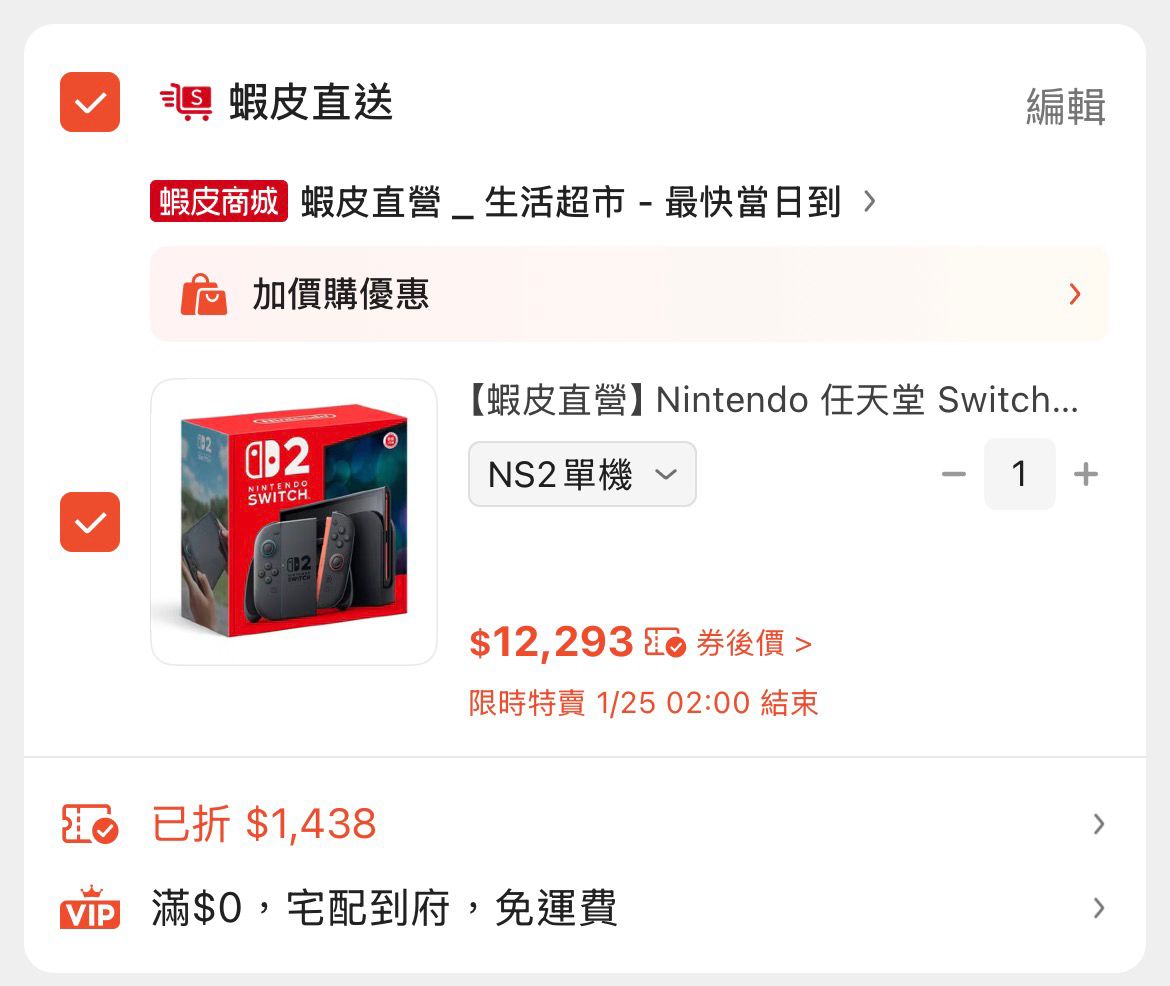This screenshot has width=1170, height=986.
Task: Uncheck the Nintendo Switch 2 item checkbox
Action: click(90, 522)
